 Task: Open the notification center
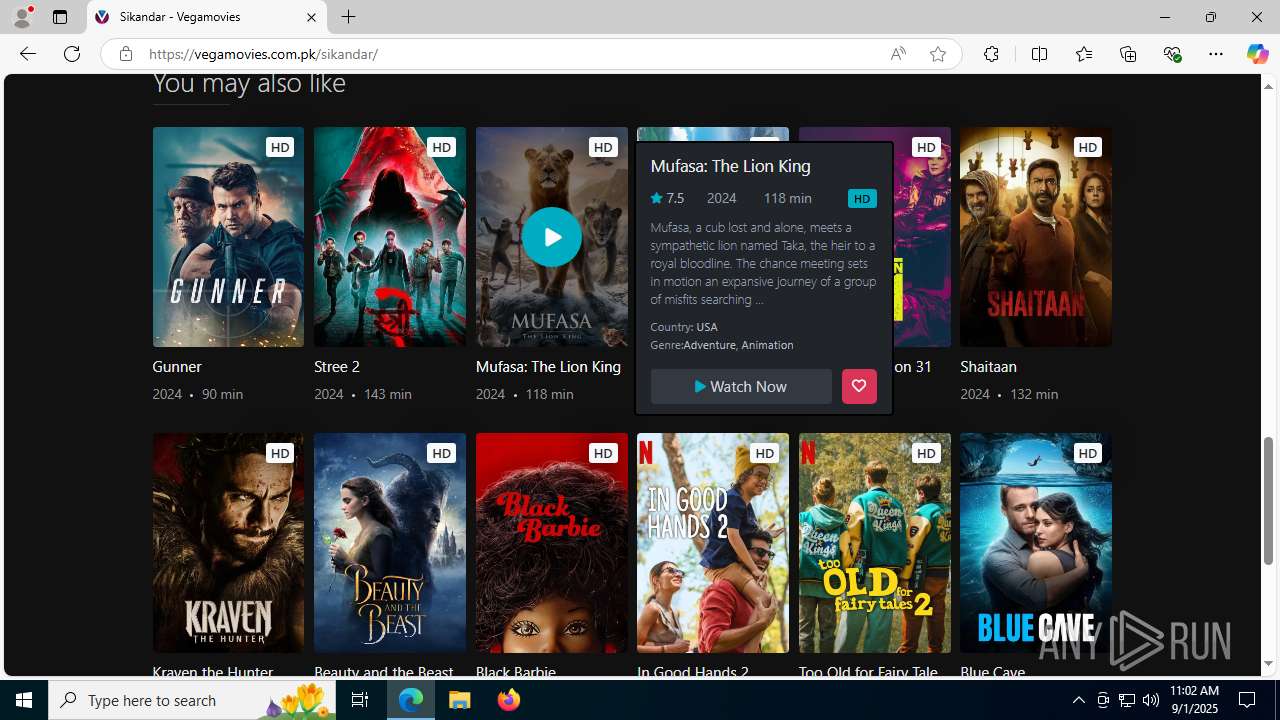tap(1248, 700)
